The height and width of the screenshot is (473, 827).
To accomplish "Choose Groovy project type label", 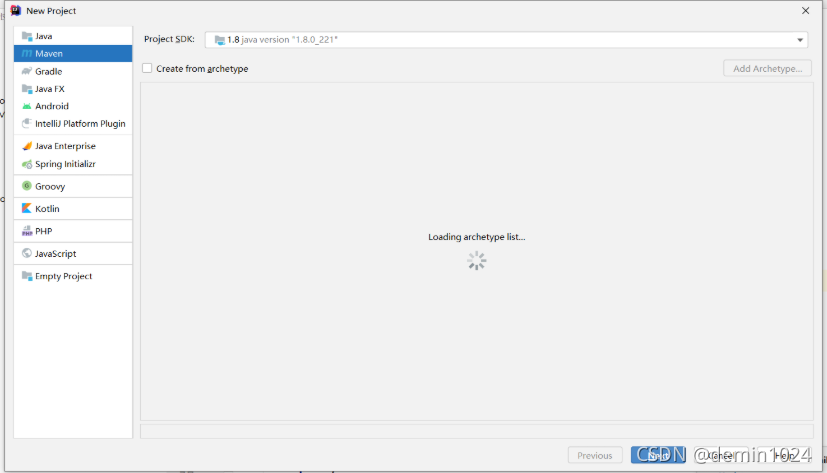I will click(50, 186).
